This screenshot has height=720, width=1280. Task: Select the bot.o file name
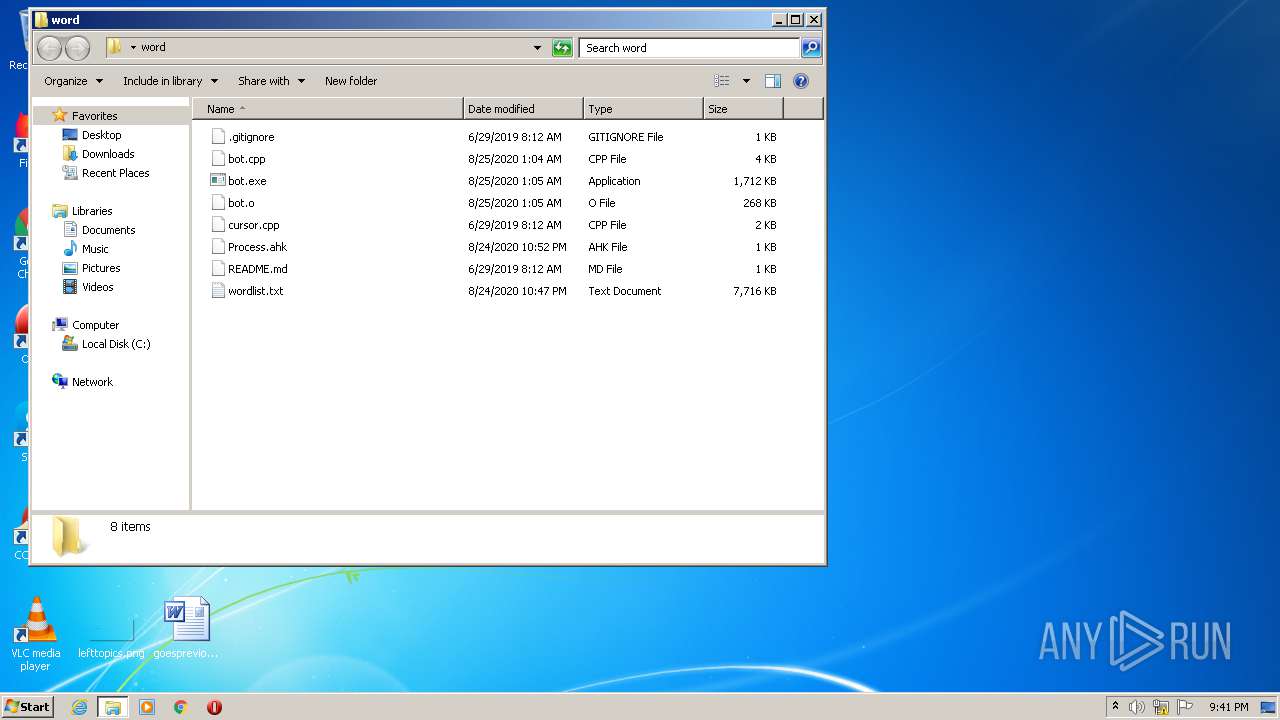pyautogui.click(x=241, y=203)
